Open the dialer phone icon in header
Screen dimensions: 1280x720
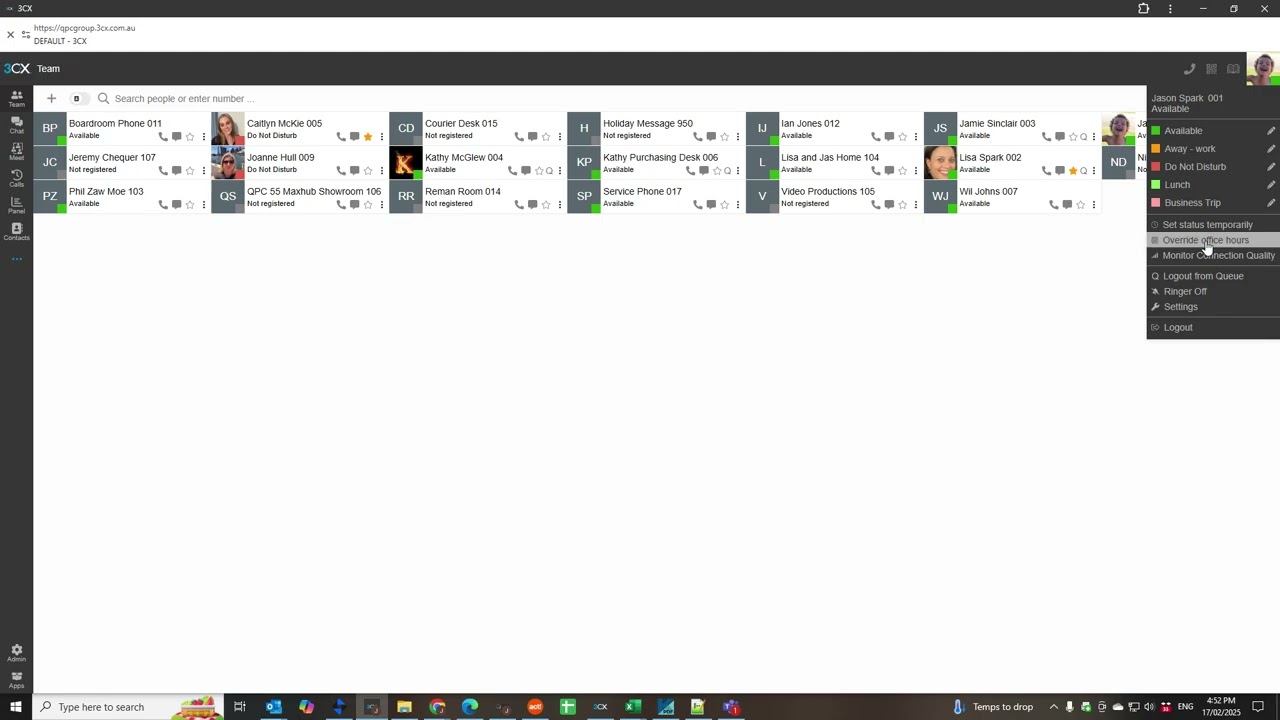click(1189, 69)
